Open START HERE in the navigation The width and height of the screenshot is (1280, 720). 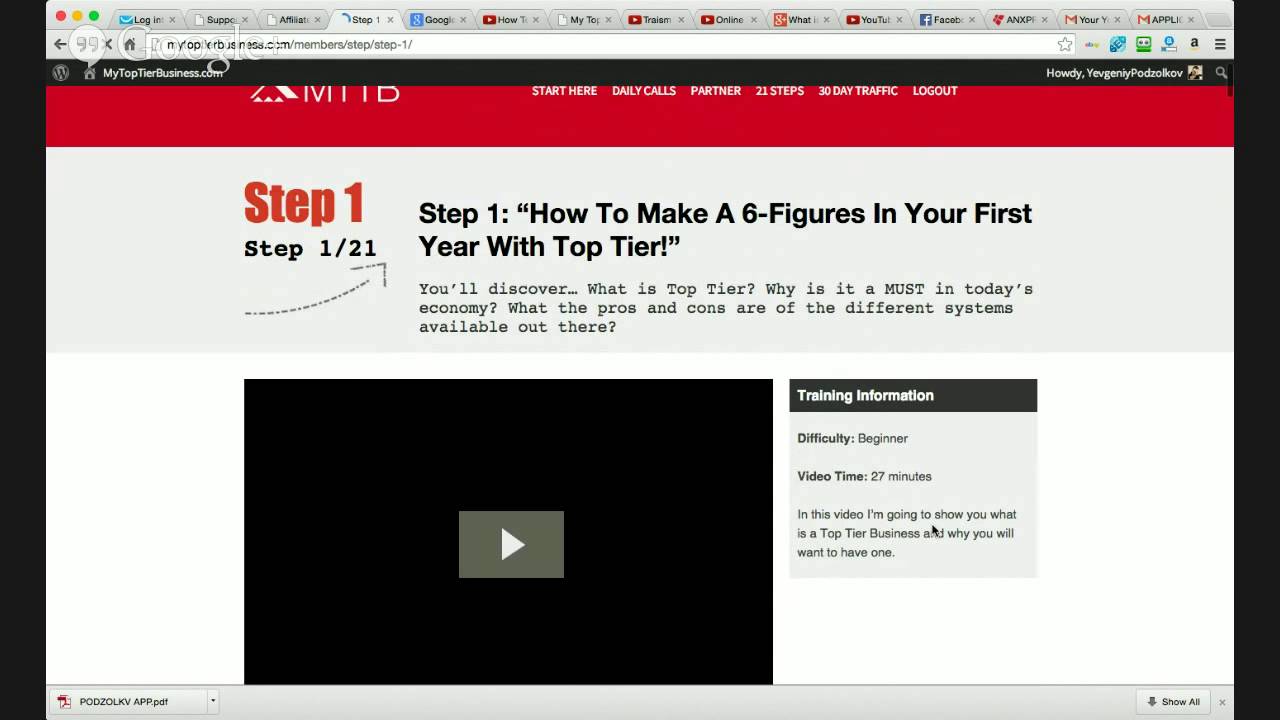click(x=564, y=91)
